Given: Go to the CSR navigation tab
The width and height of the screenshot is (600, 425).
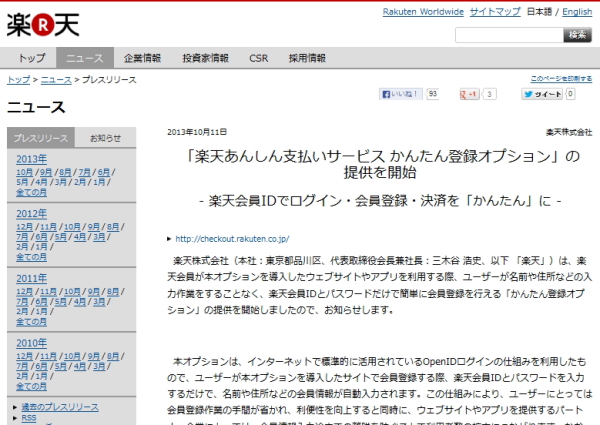Looking at the screenshot, I should pyautogui.click(x=258, y=58).
